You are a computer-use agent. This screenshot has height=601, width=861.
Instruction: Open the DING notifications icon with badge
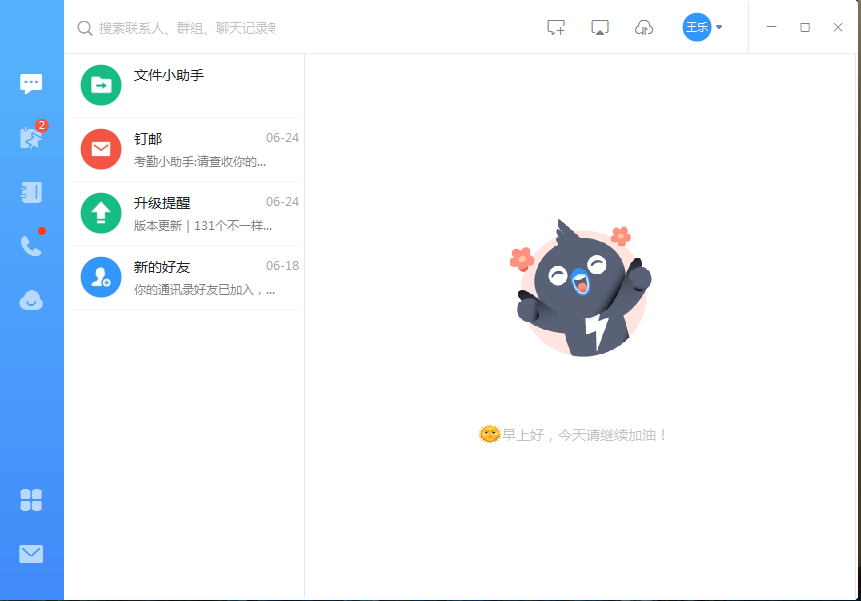pyautogui.click(x=31, y=138)
